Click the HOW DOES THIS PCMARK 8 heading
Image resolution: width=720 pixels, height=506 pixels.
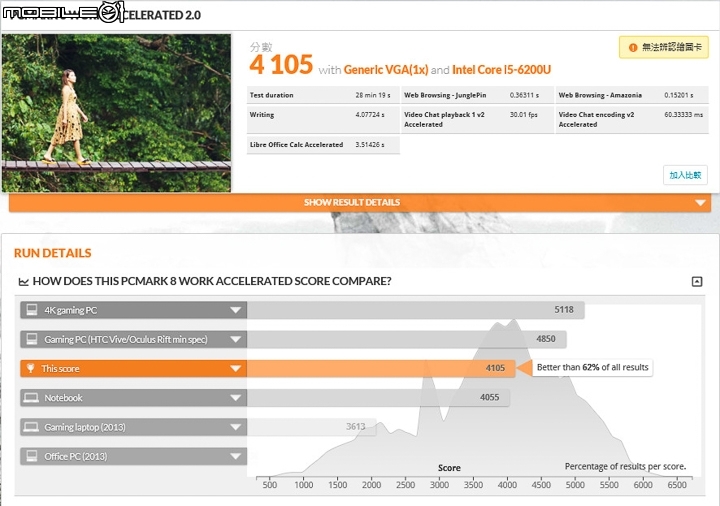click(212, 281)
